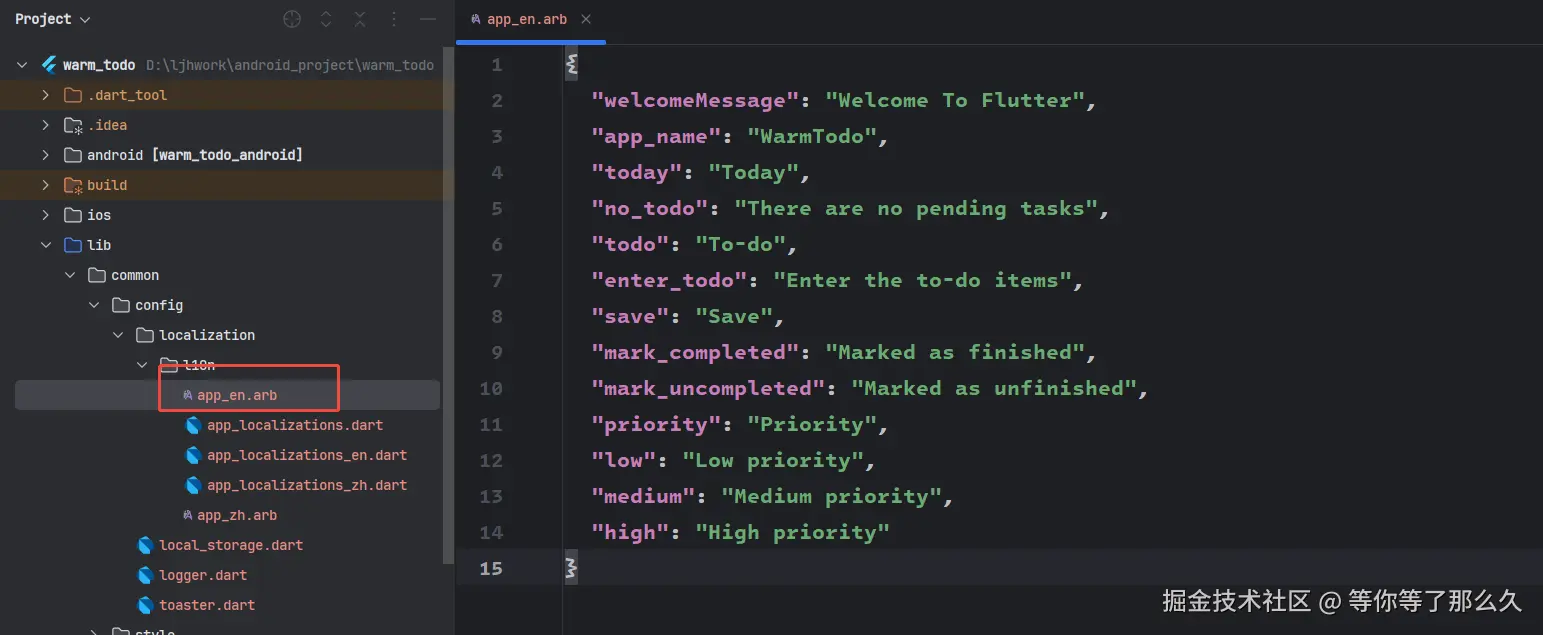Click the "welcomeMessage" key in editor
1543x635 pixels.
695,101
